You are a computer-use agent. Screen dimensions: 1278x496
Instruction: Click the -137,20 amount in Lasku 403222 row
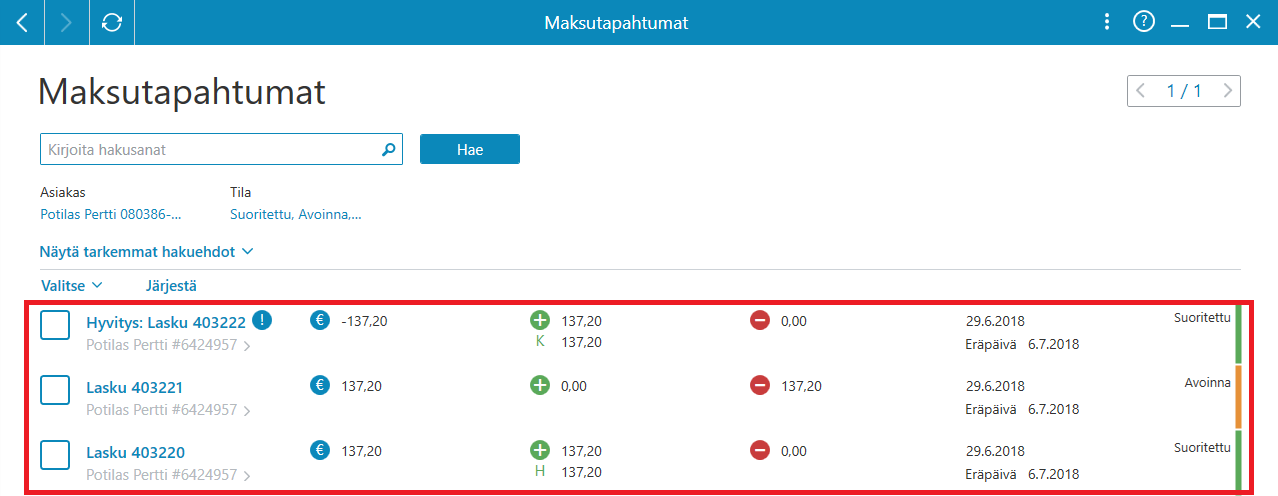click(x=364, y=321)
